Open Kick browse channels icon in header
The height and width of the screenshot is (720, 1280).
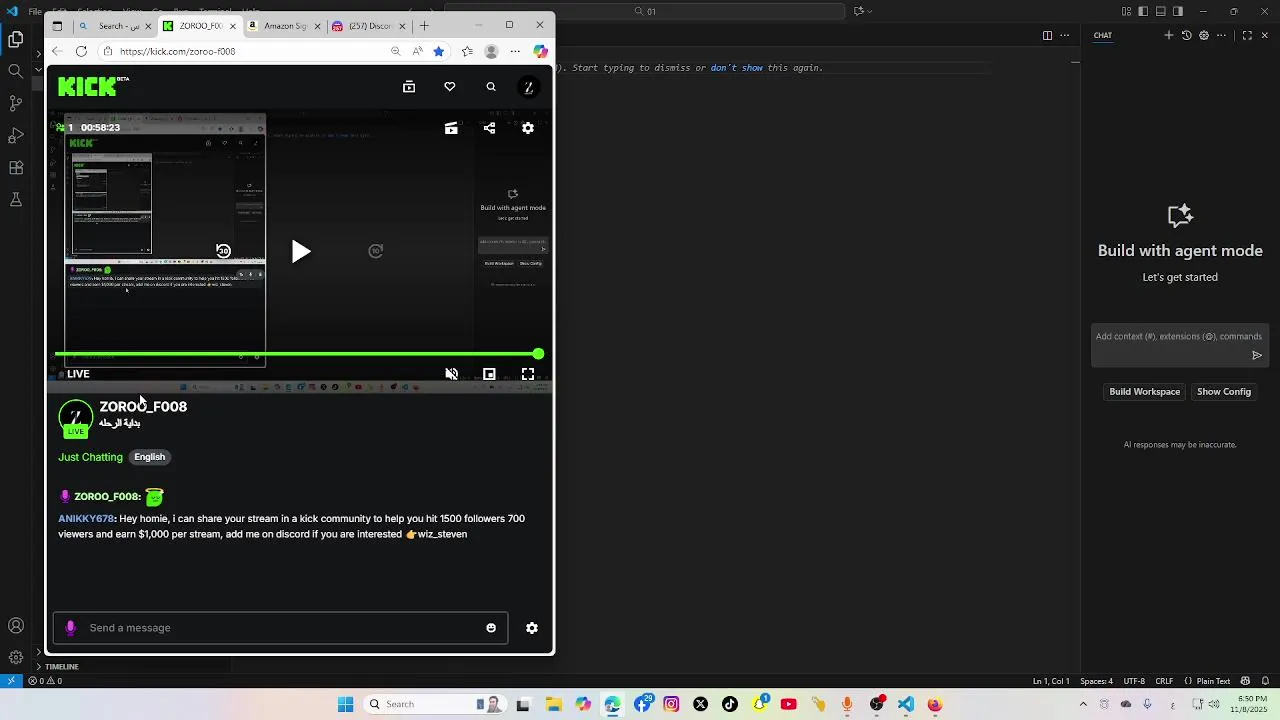[x=409, y=87]
